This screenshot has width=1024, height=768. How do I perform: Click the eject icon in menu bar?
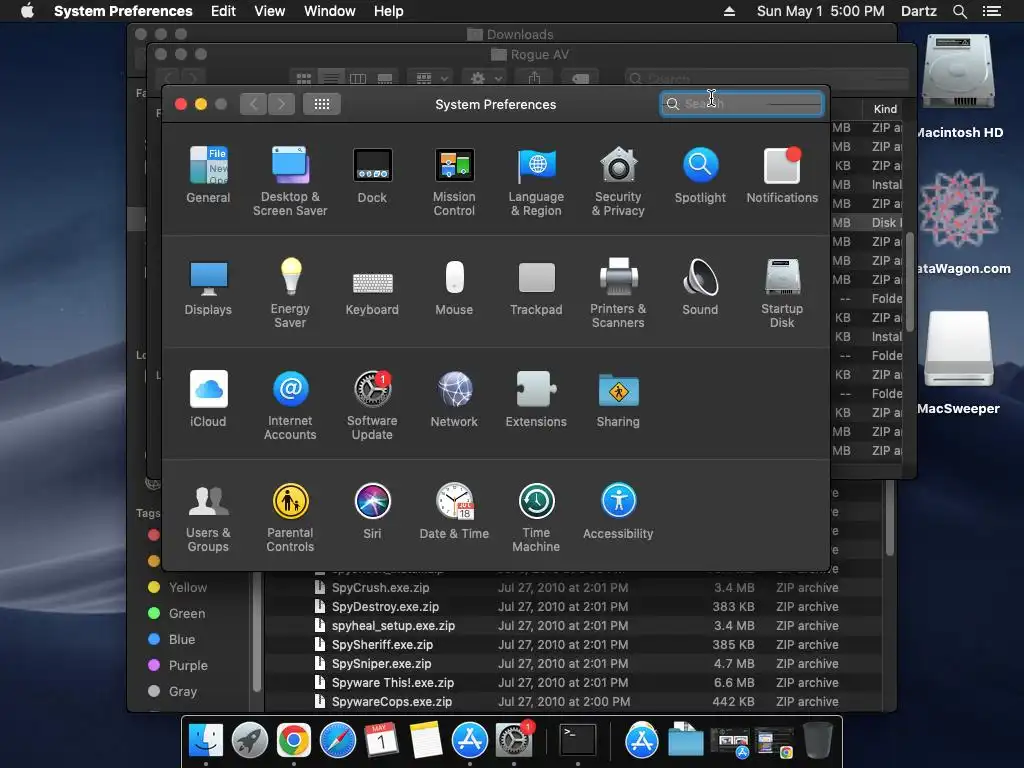click(x=729, y=11)
